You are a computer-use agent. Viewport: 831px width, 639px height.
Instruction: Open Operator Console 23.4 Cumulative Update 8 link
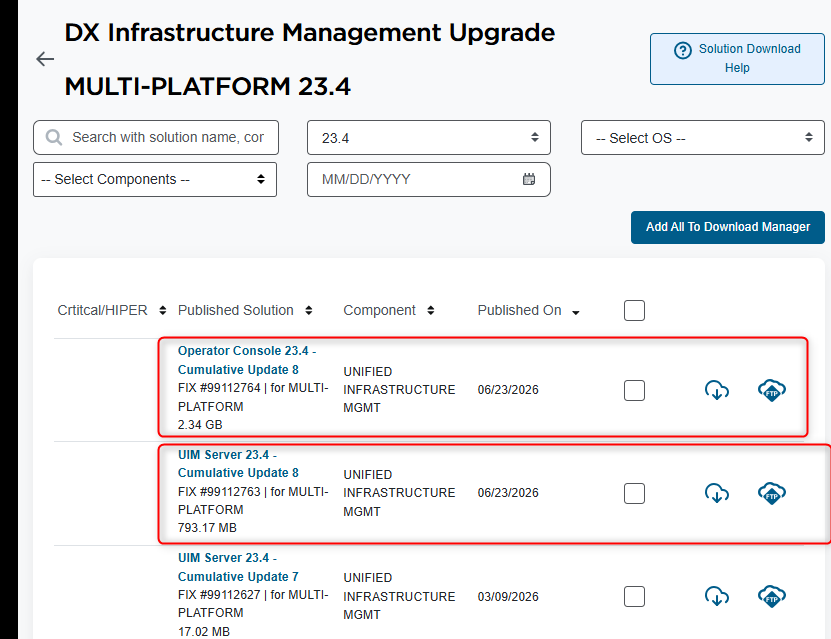(x=247, y=360)
